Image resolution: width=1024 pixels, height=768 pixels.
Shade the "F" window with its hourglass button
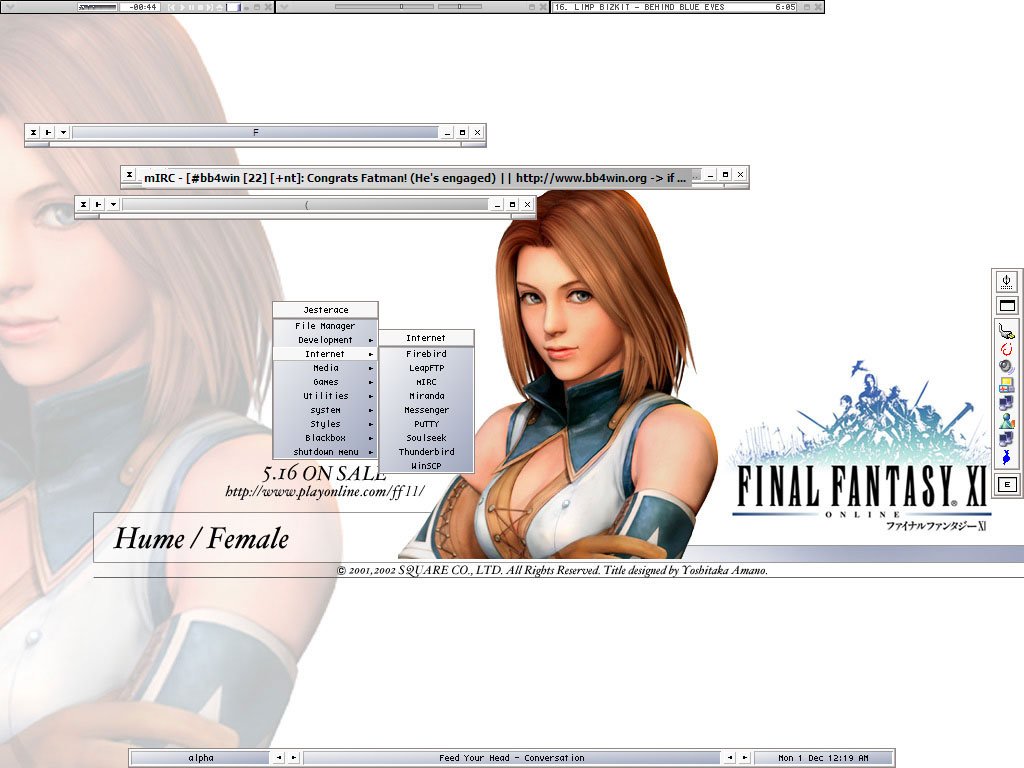pos(33,133)
